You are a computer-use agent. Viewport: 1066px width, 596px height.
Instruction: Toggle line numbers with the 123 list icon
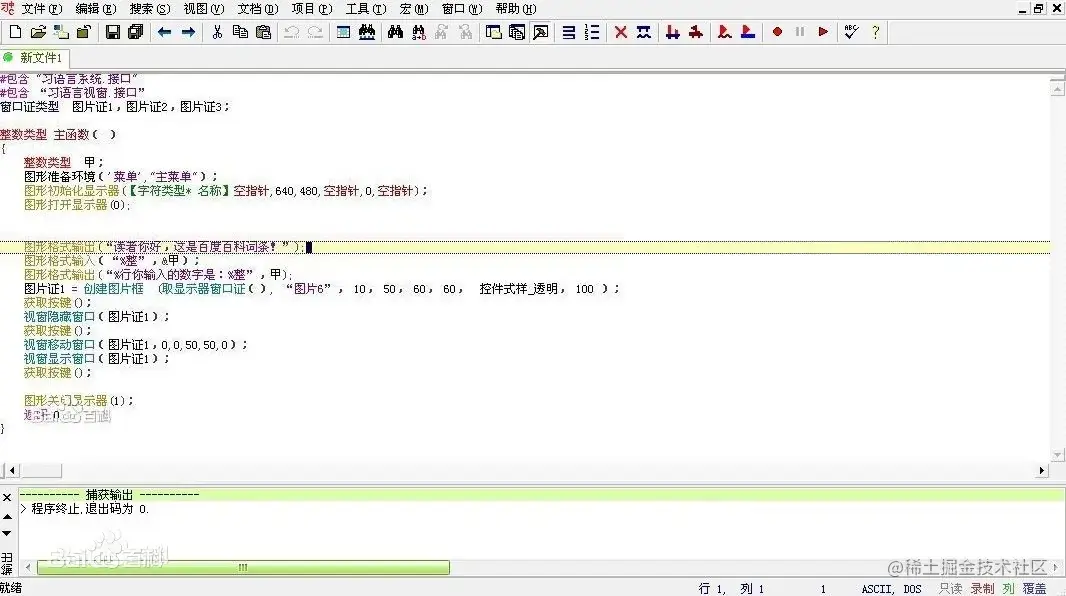(x=592, y=32)
